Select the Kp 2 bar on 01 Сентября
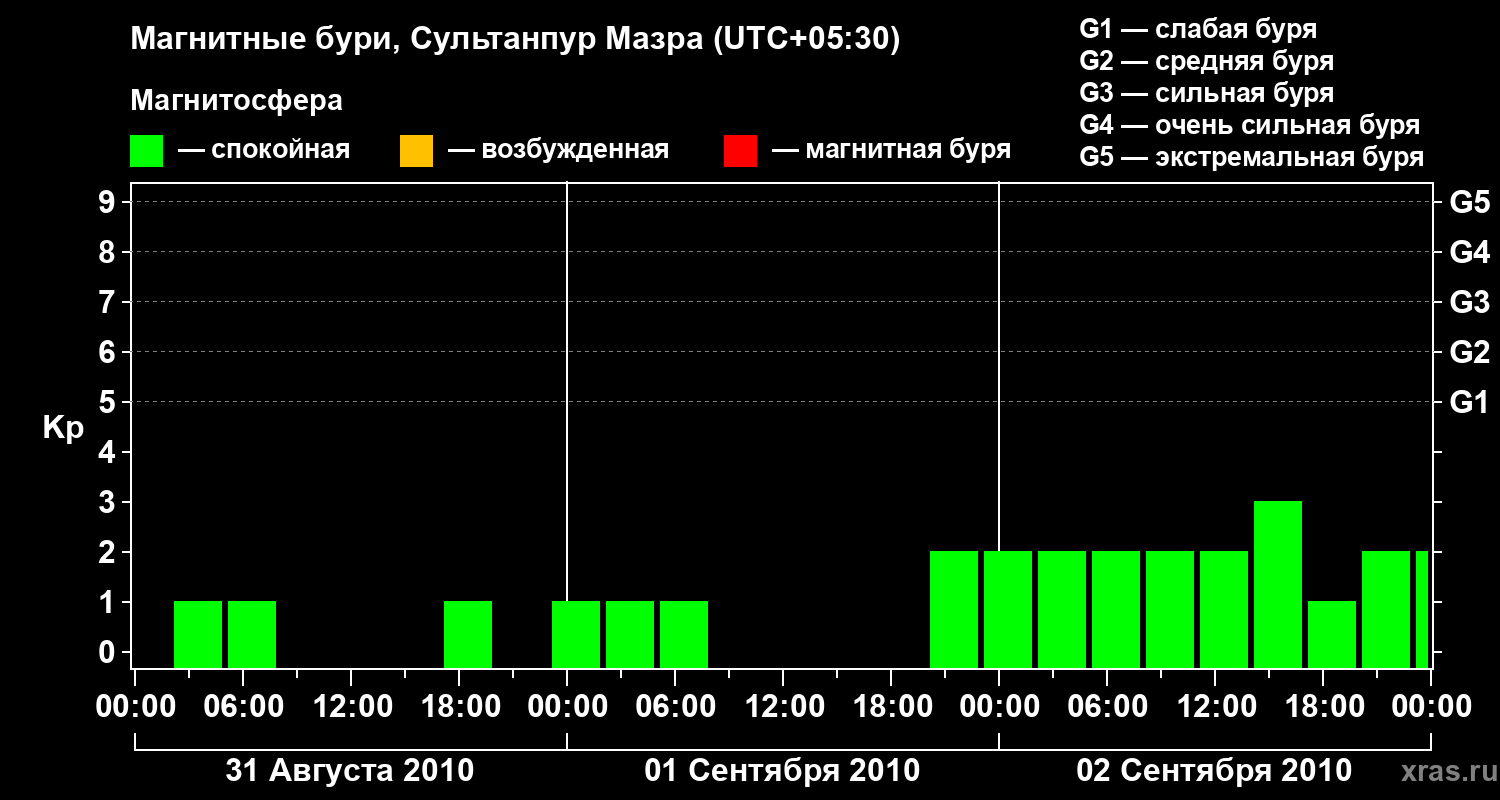Screen dimensions: 1500x800 click(954, 609)
